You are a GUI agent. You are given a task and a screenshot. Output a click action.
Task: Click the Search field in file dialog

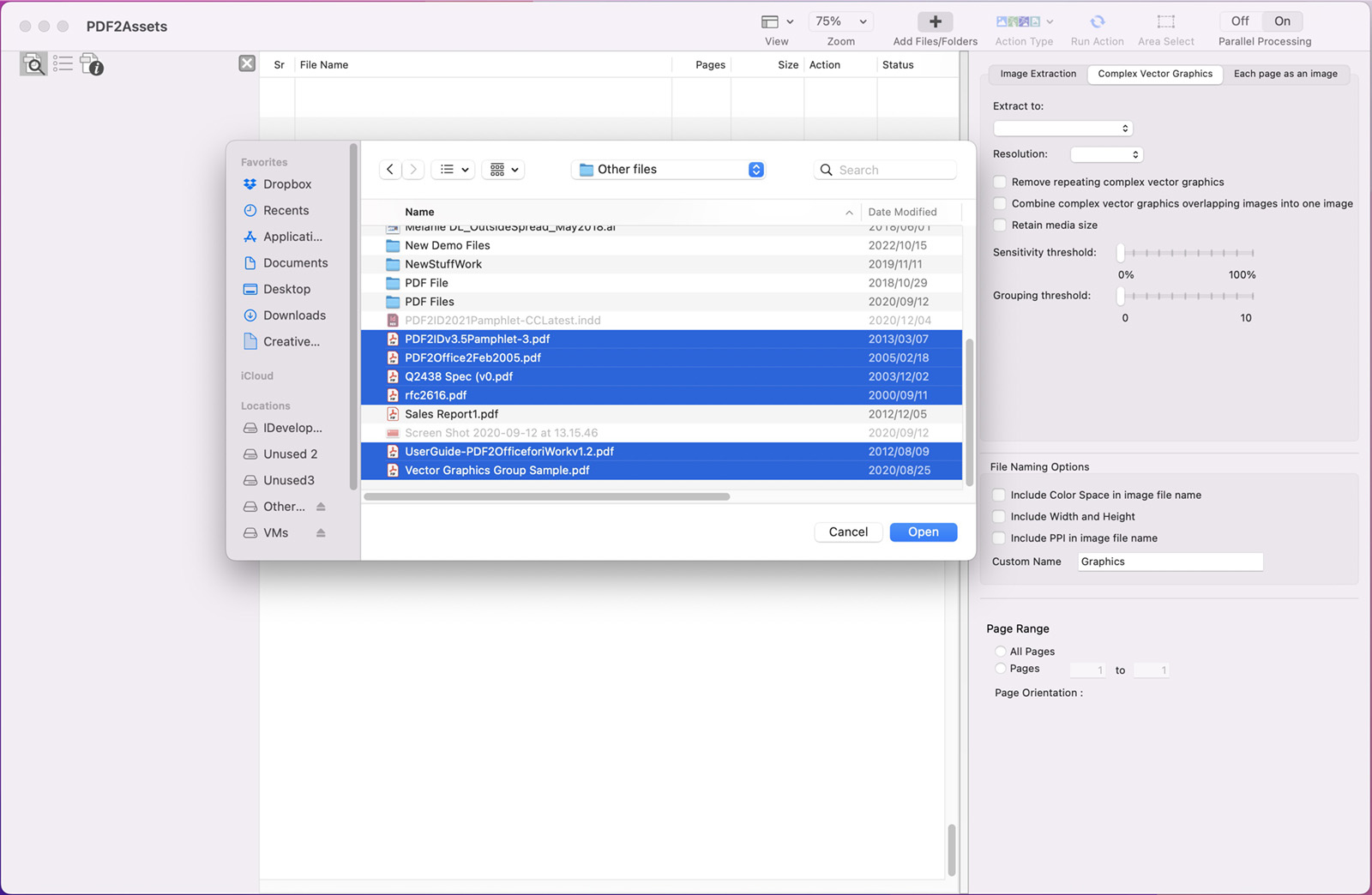(x=885, y=170)
